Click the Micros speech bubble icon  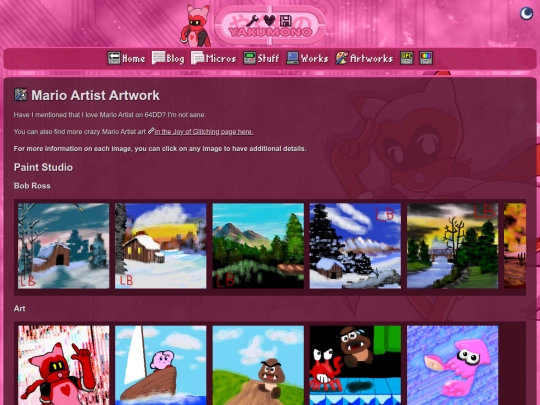point(198,58)
